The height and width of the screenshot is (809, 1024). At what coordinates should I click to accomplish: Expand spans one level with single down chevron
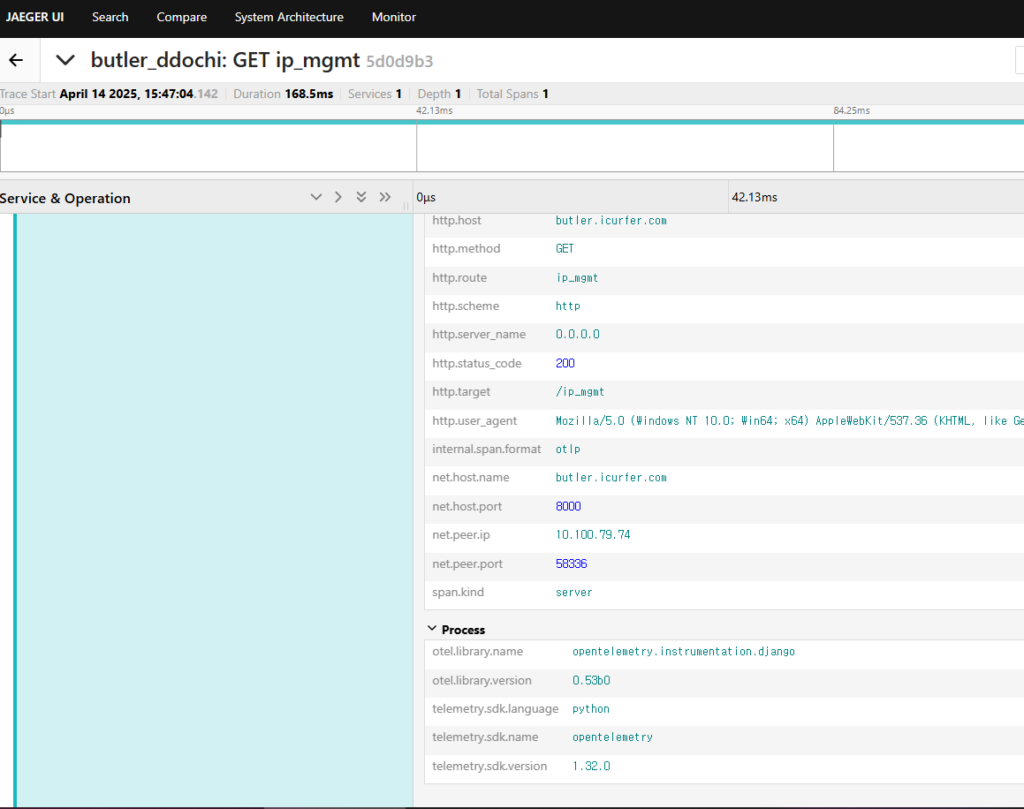coord(316,198)
